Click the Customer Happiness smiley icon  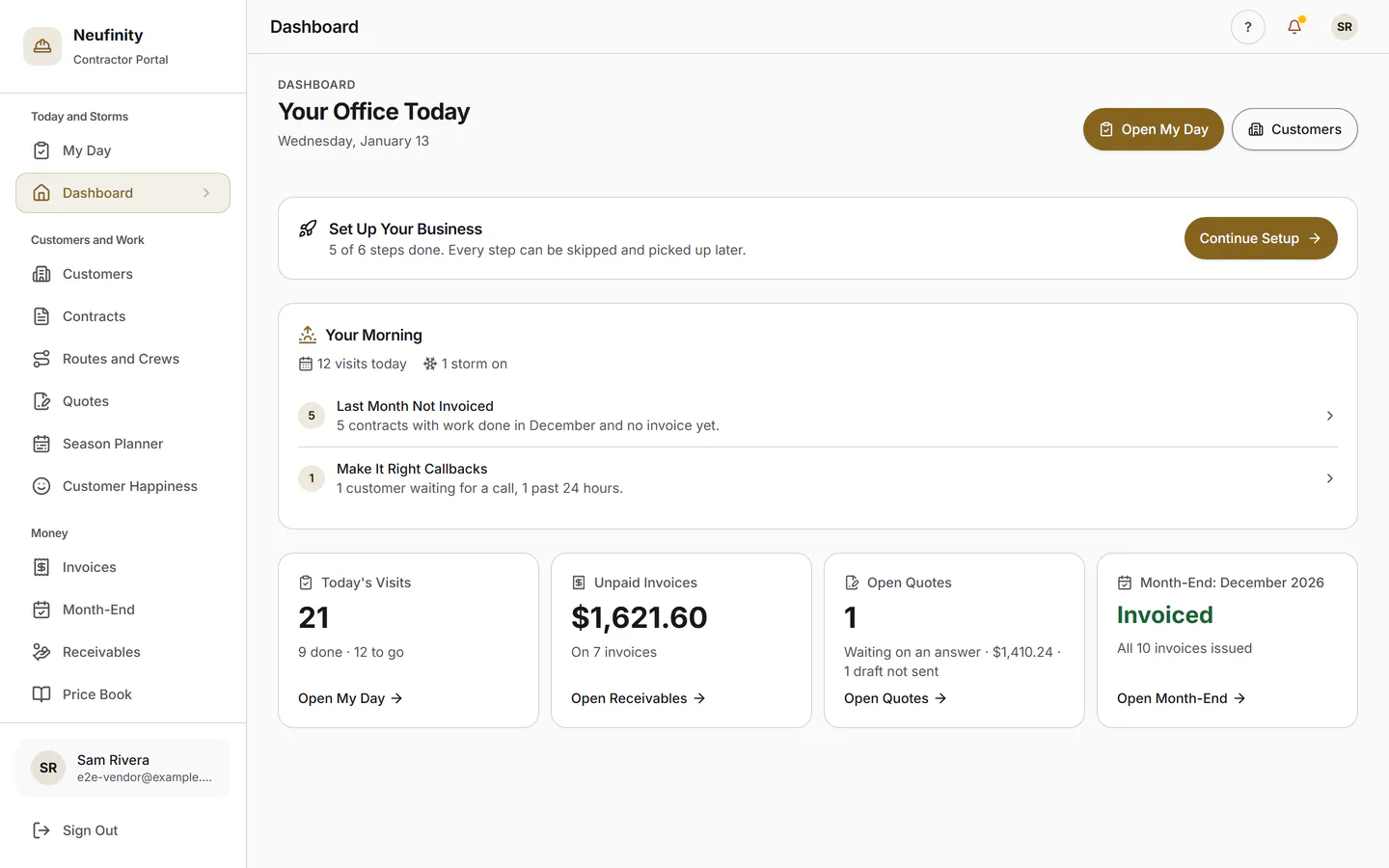coord(41,486)
